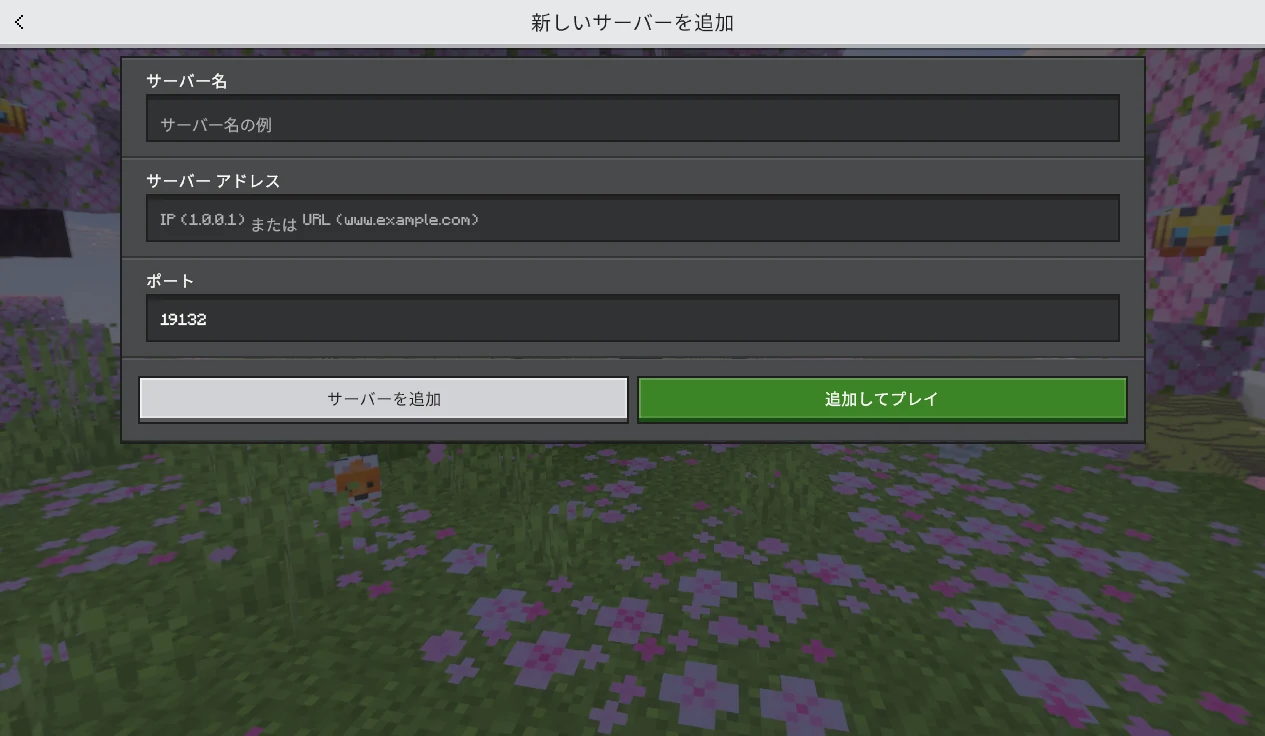Click the サーバーを追加 button
The image size is (1265, 736).
(384, 399)
